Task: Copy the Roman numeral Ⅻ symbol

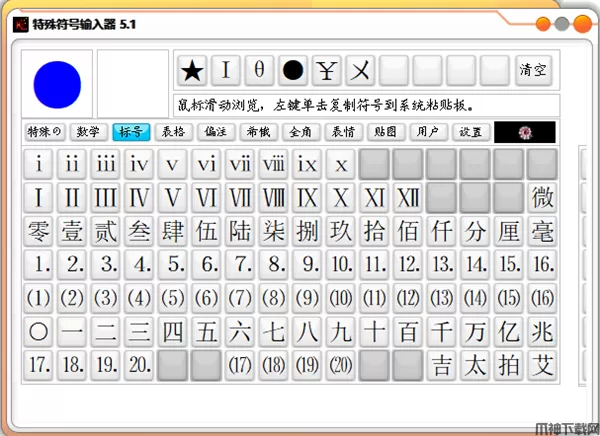Action: (407, 197)
